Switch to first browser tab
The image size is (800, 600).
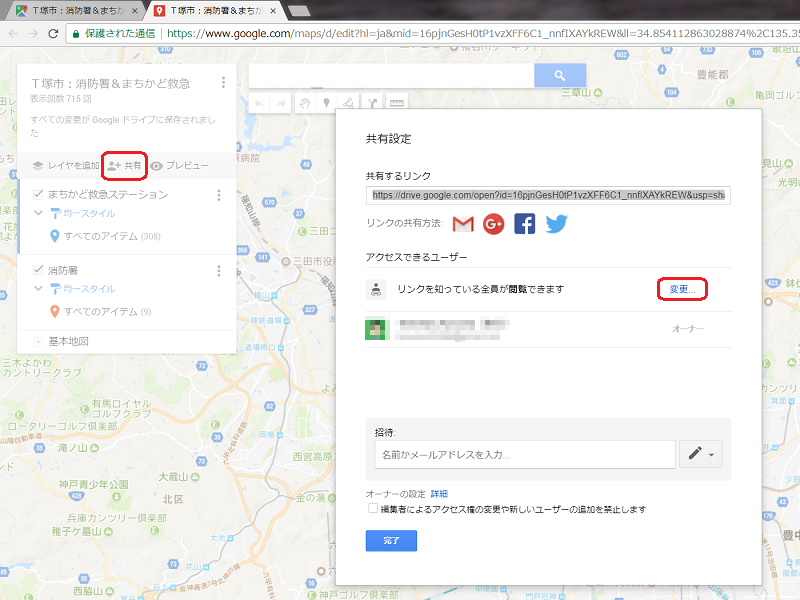tap(77, 11)
